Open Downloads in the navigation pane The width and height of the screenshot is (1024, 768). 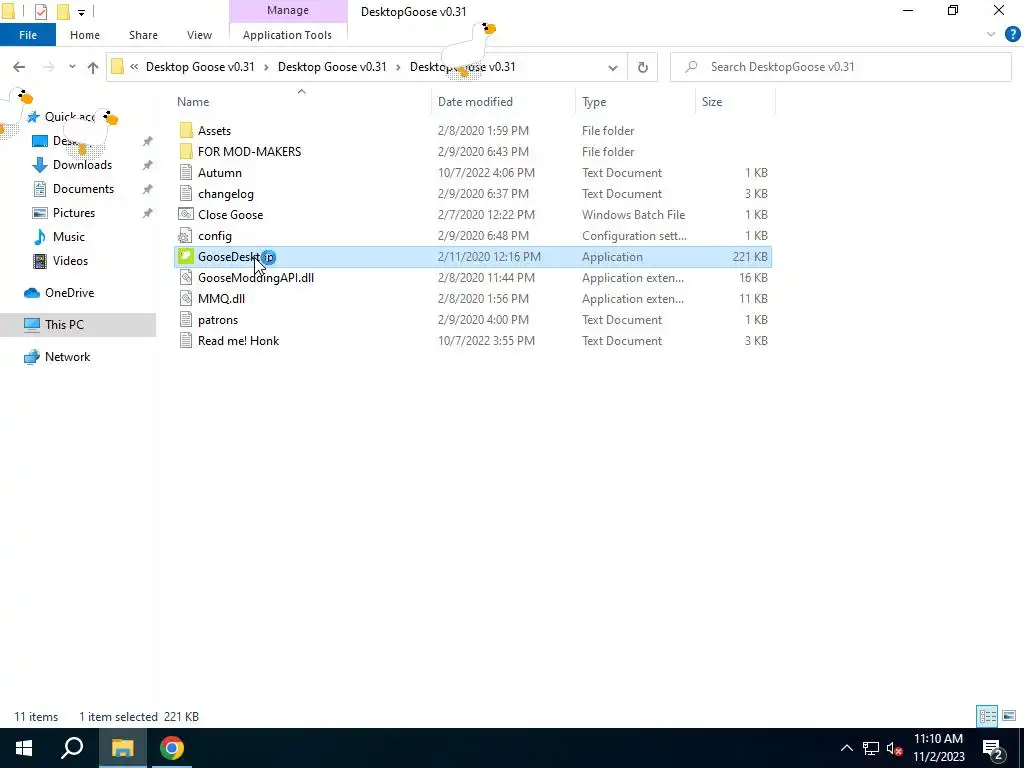click(82, 165)
